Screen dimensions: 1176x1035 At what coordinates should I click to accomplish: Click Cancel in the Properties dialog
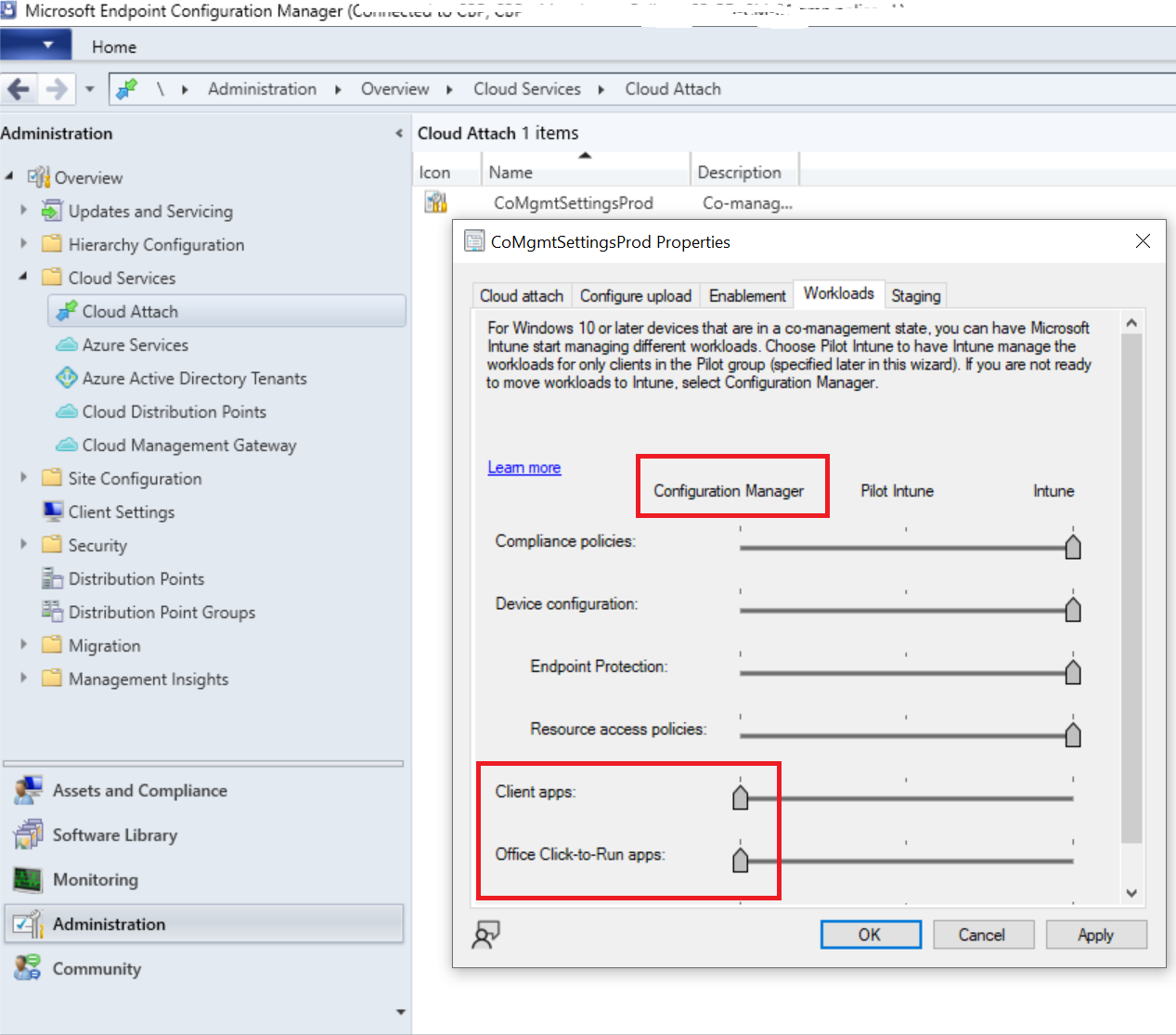983,935
